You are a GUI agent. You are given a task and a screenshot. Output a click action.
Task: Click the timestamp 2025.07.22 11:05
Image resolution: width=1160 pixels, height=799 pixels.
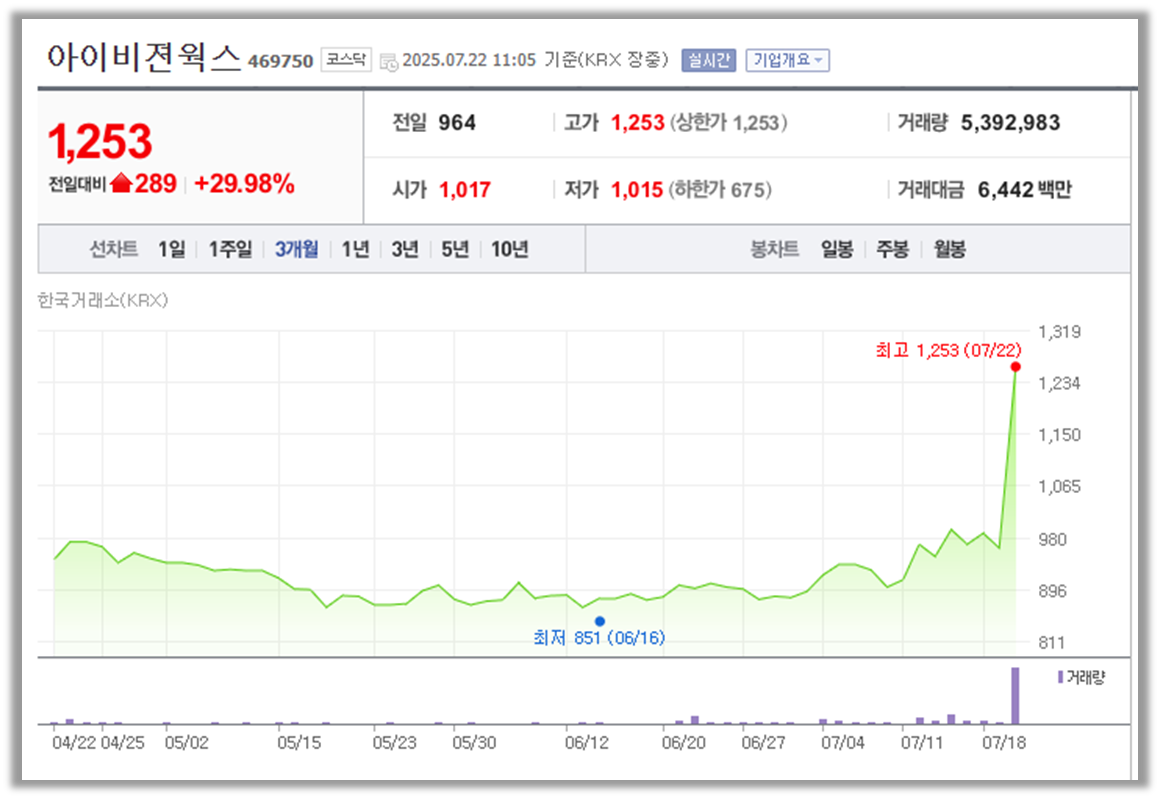pos(469,60)
